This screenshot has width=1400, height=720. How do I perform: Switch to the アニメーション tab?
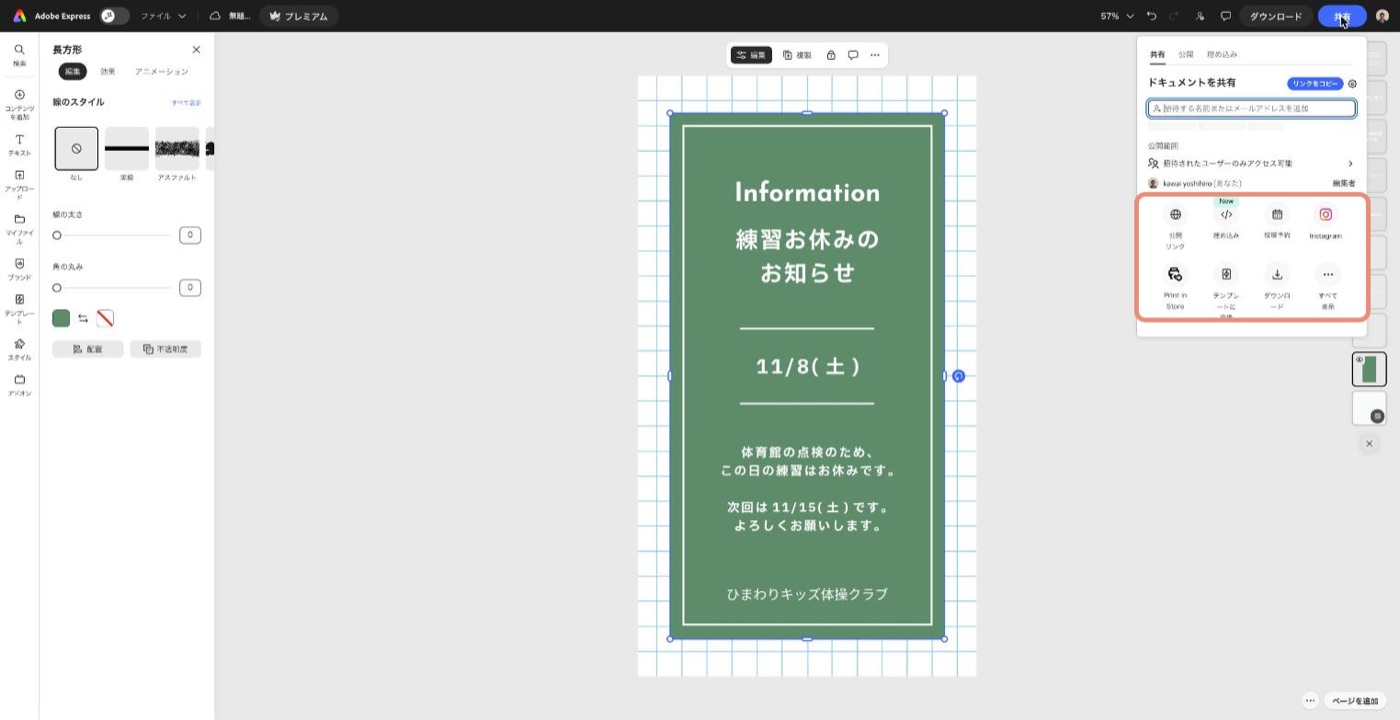coord(162,72)
